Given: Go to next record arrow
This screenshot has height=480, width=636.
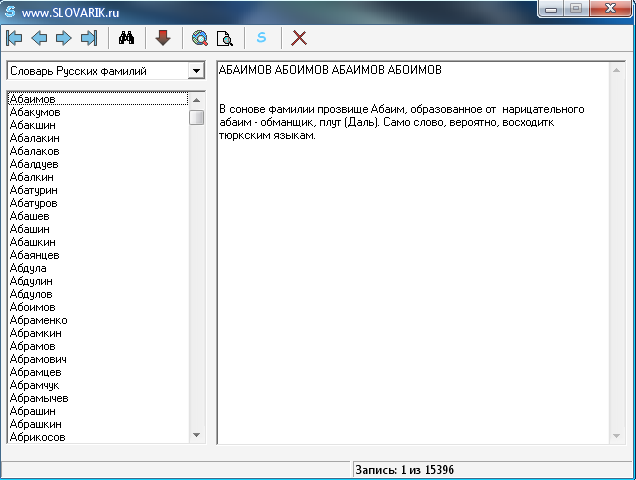Looking at the screenshot, I should click(x=64, y=38).
